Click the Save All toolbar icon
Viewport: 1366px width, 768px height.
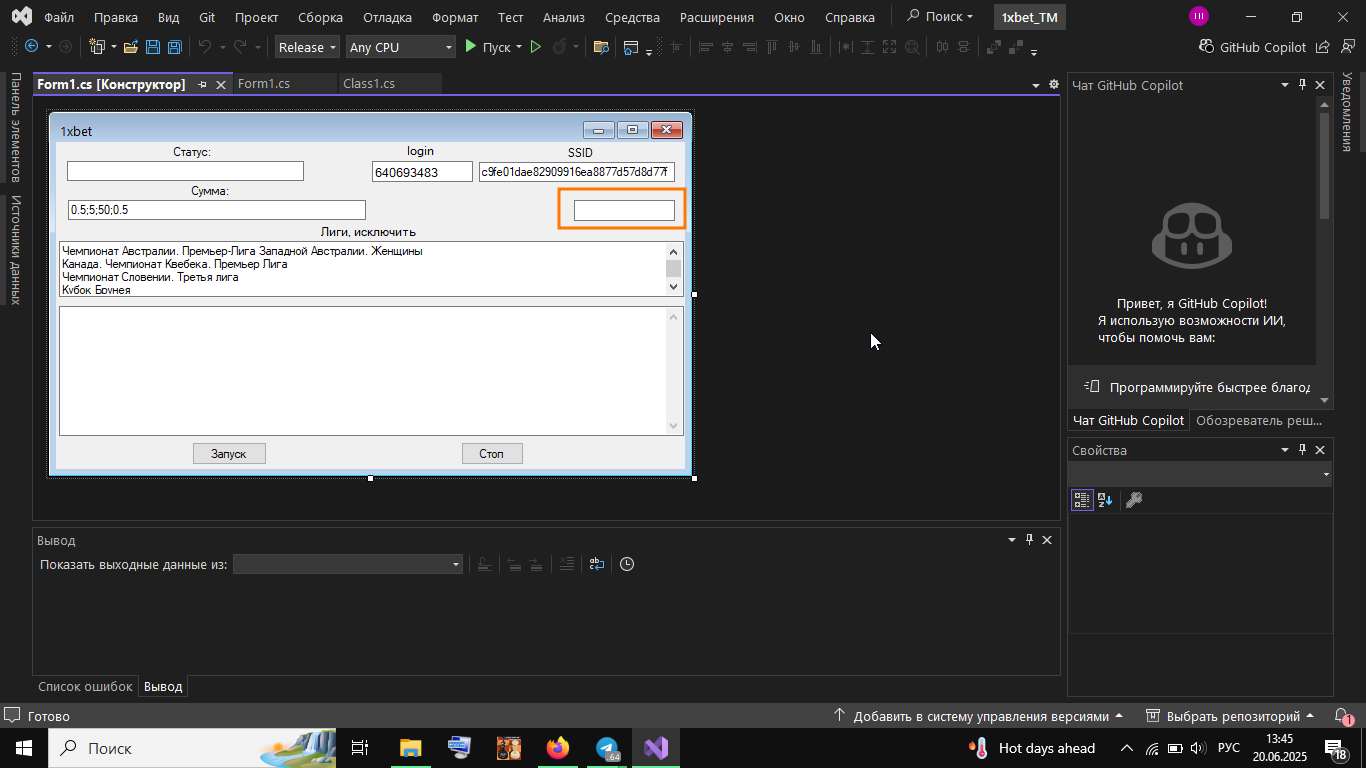[x=175, y=47]
